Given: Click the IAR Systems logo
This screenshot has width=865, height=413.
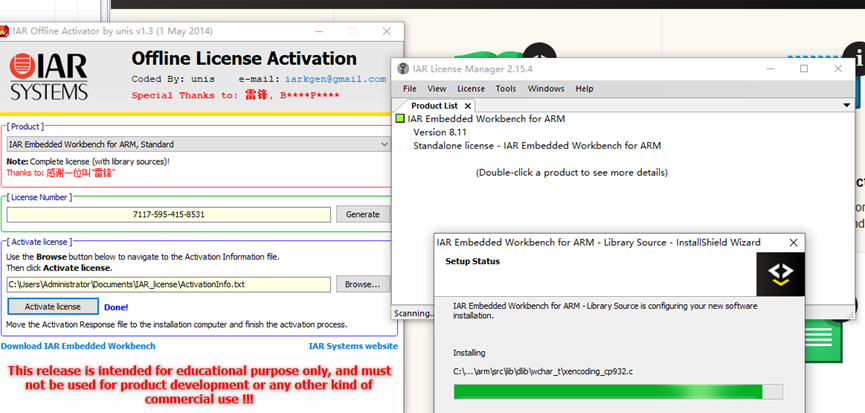Looking at the screenshot, I should (49, 76).
